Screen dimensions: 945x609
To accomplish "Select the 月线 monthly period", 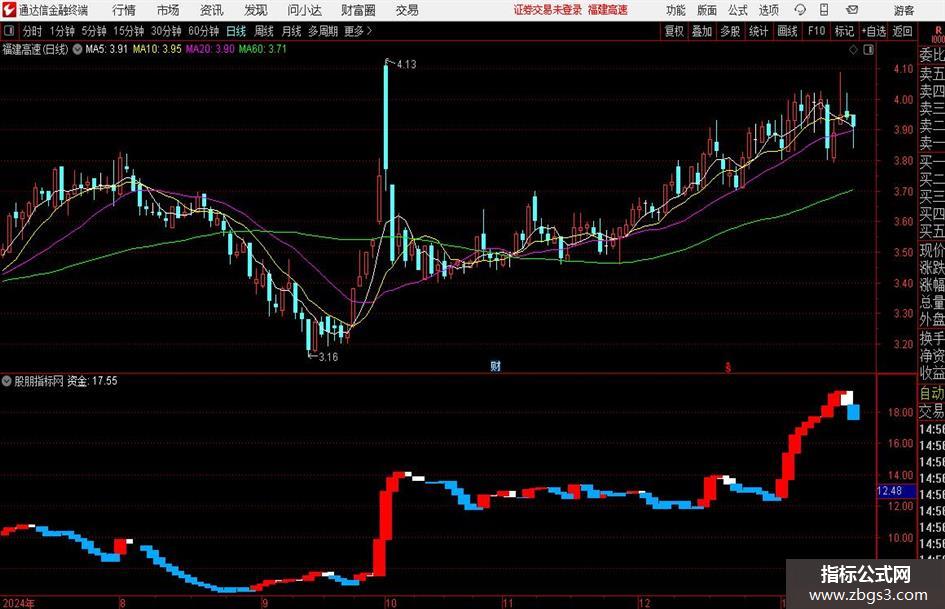I will click(x=292, y=31).
